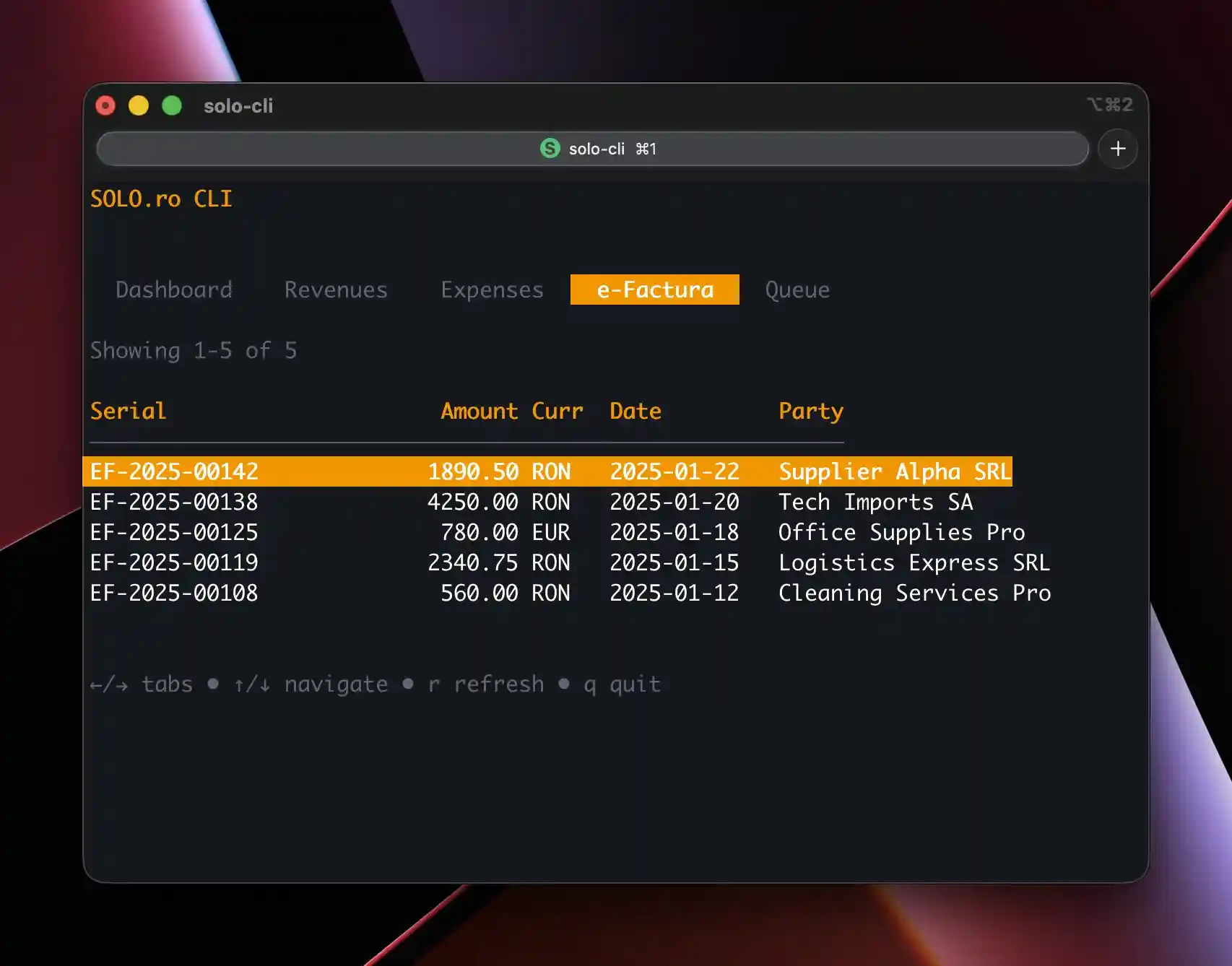This screenshot has width=1232, height=966.
Task: Select the e-Factura tab
Action: (x=654, y=290)
